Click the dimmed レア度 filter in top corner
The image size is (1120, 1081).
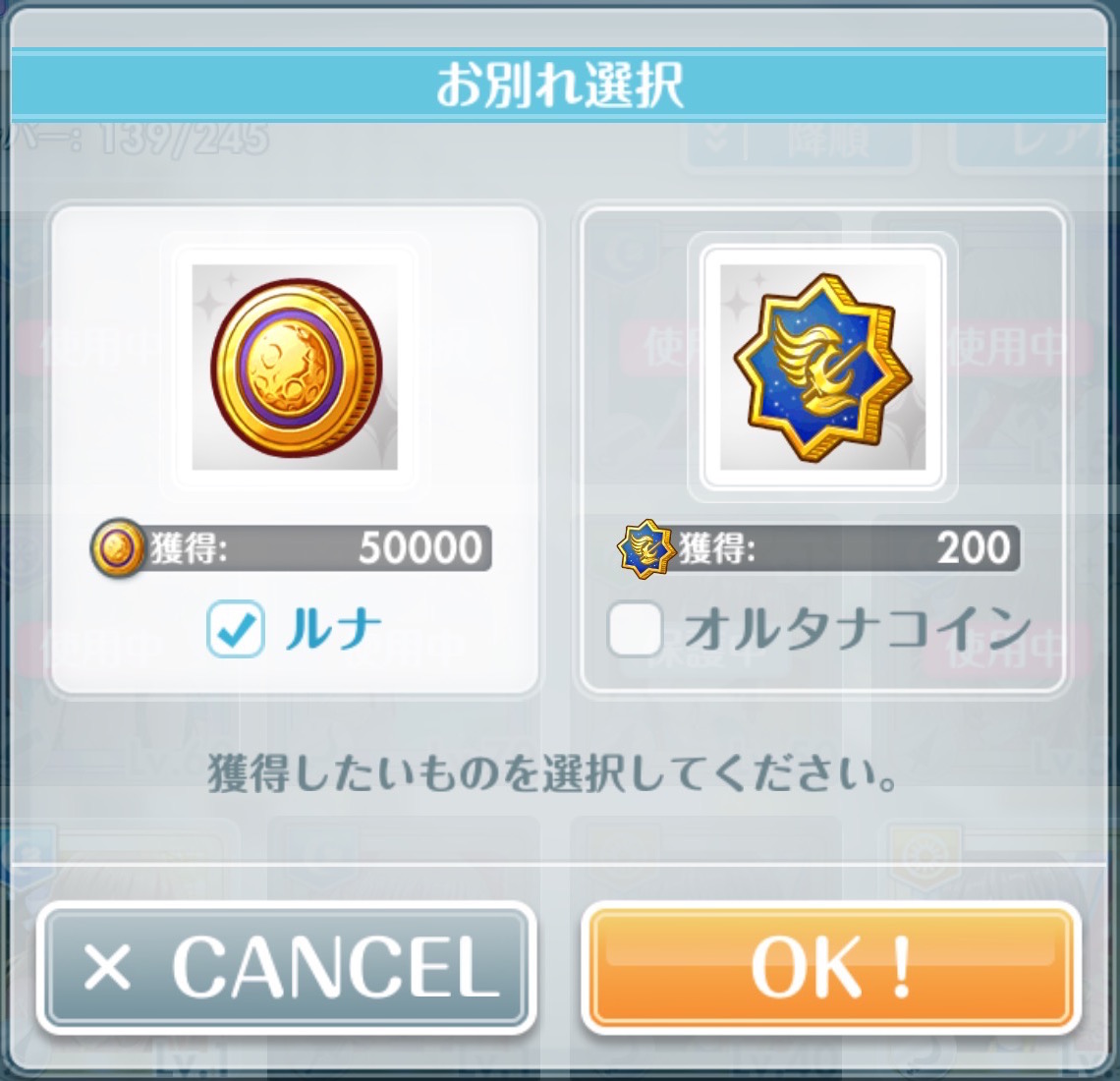pos(1035,141)
